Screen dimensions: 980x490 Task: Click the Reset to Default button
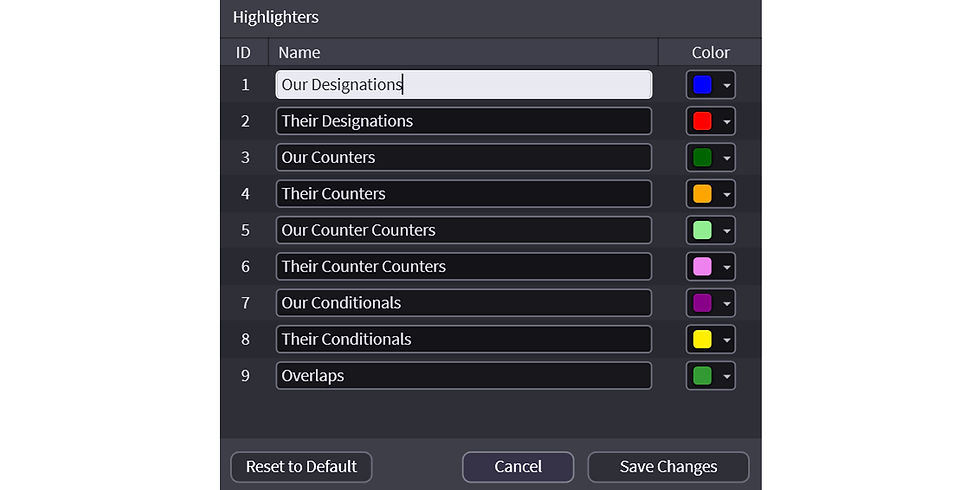(301, 467)
